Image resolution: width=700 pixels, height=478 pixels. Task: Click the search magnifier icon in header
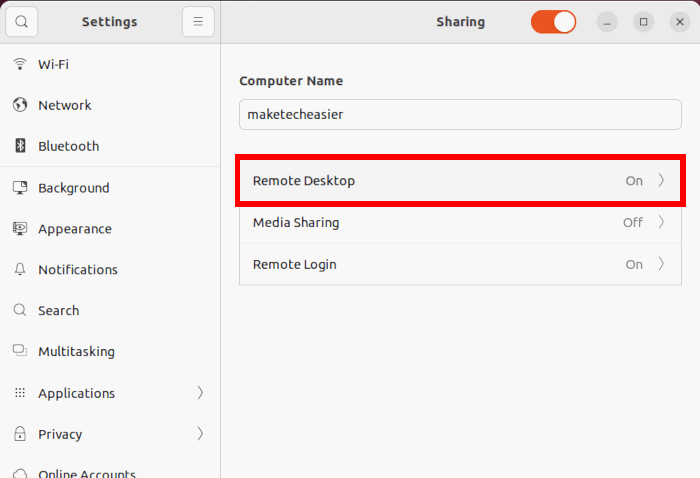pyautogui.click(x=21, y=22)
